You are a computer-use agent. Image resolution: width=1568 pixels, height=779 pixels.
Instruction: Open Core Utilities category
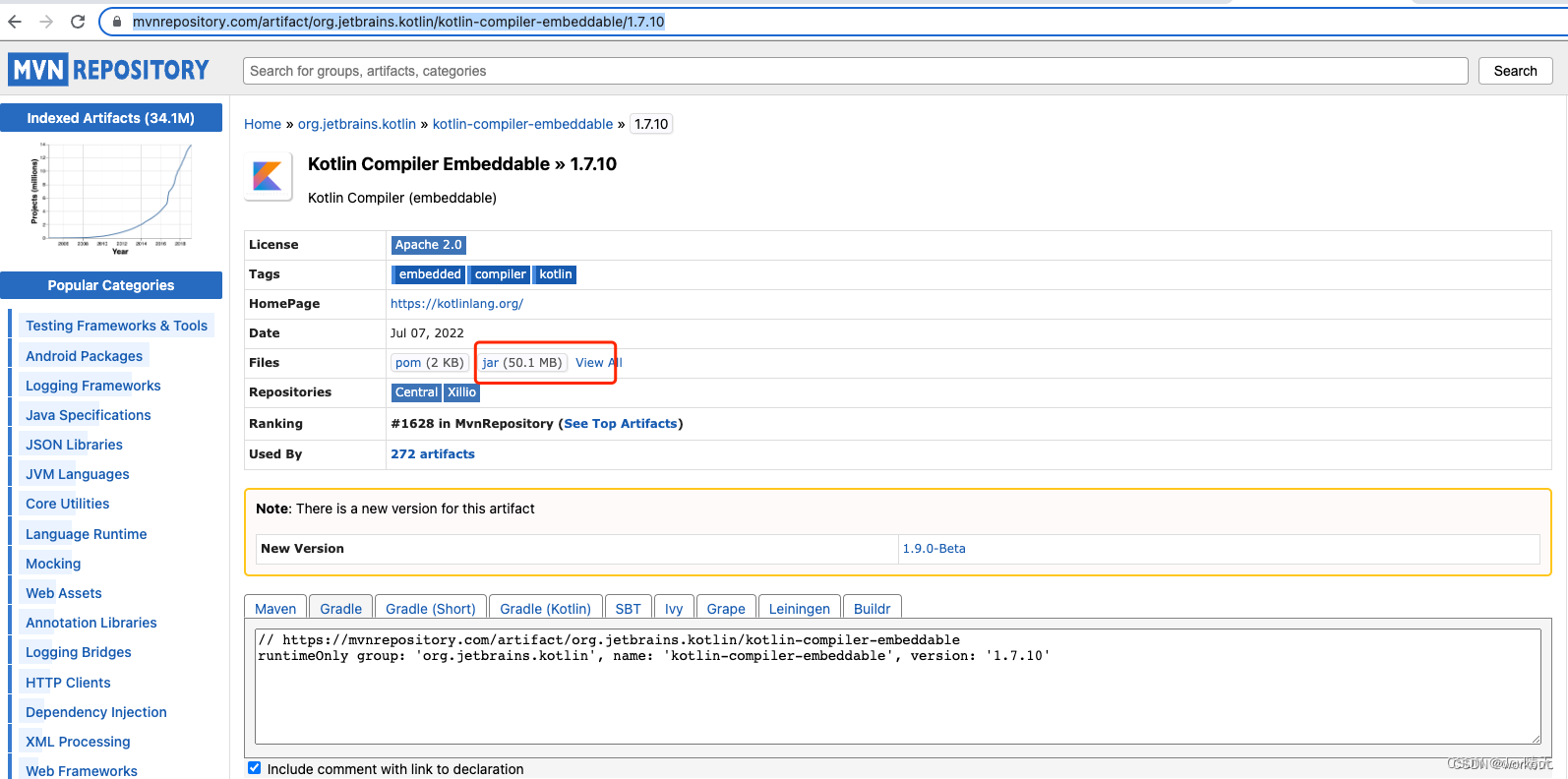click(67, 504)
